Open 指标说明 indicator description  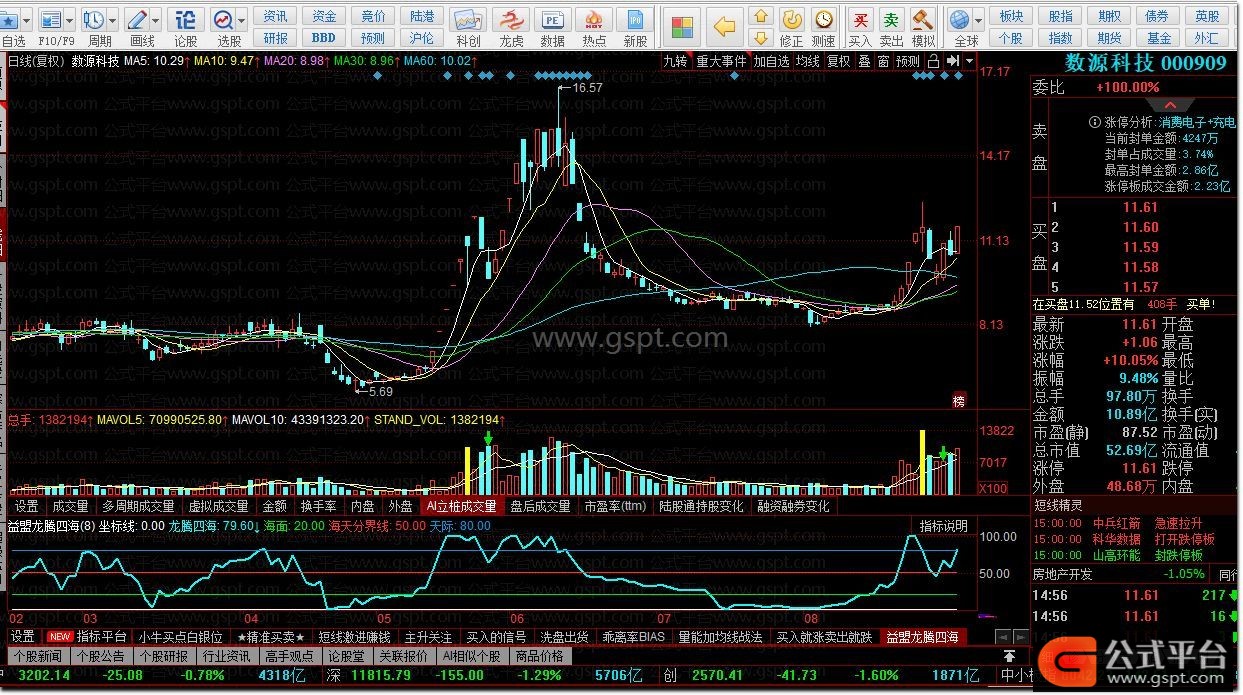click(x=943, y=525)
